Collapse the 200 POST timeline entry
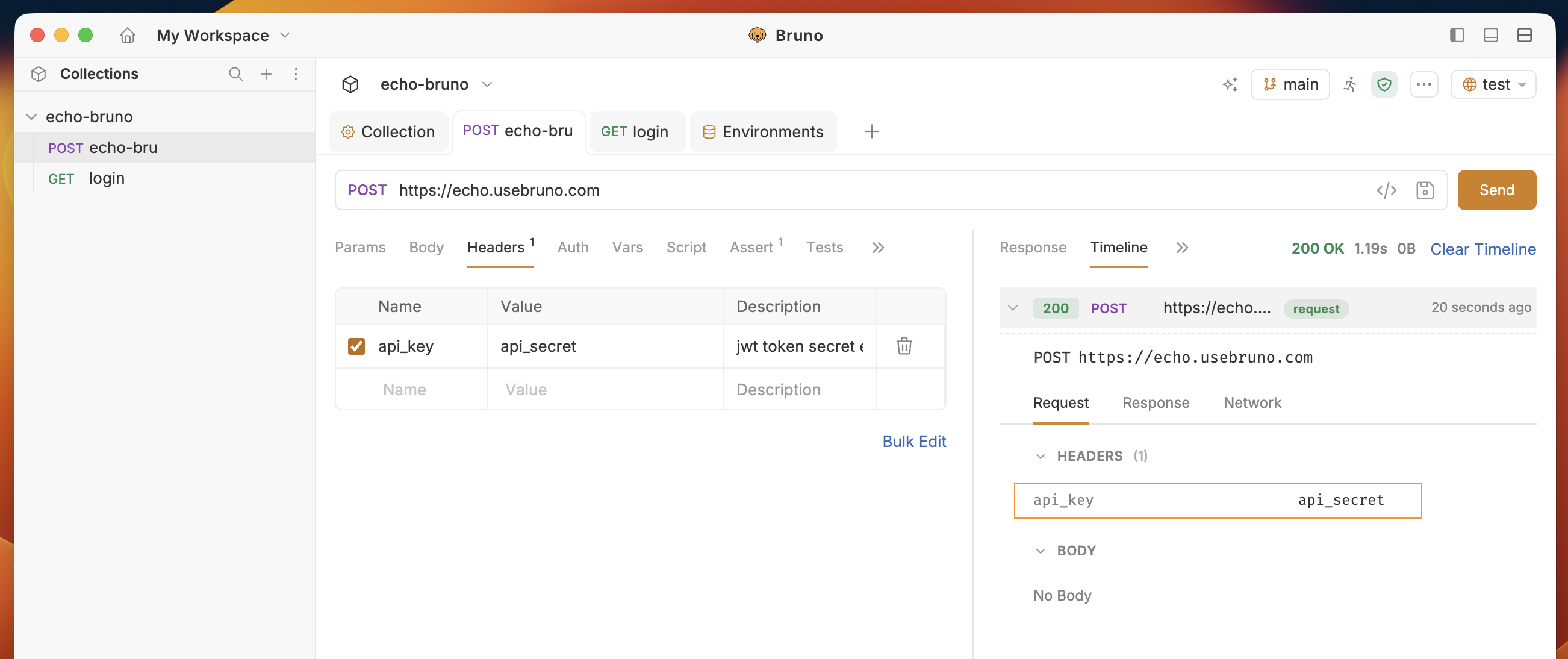The height and width of the screenshot is (659, 1568). pos(1013,308)
